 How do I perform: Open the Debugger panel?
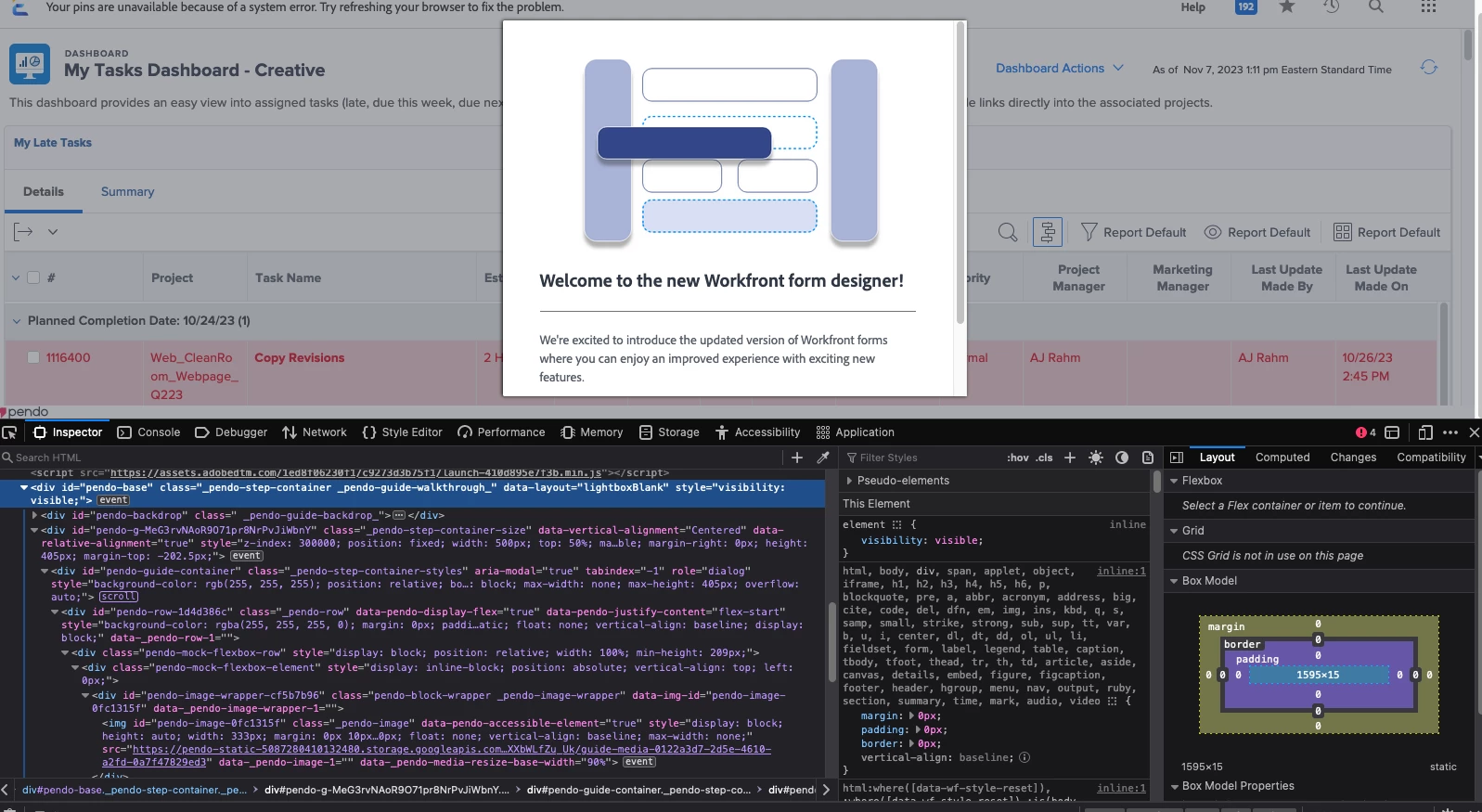click(231, 432)
